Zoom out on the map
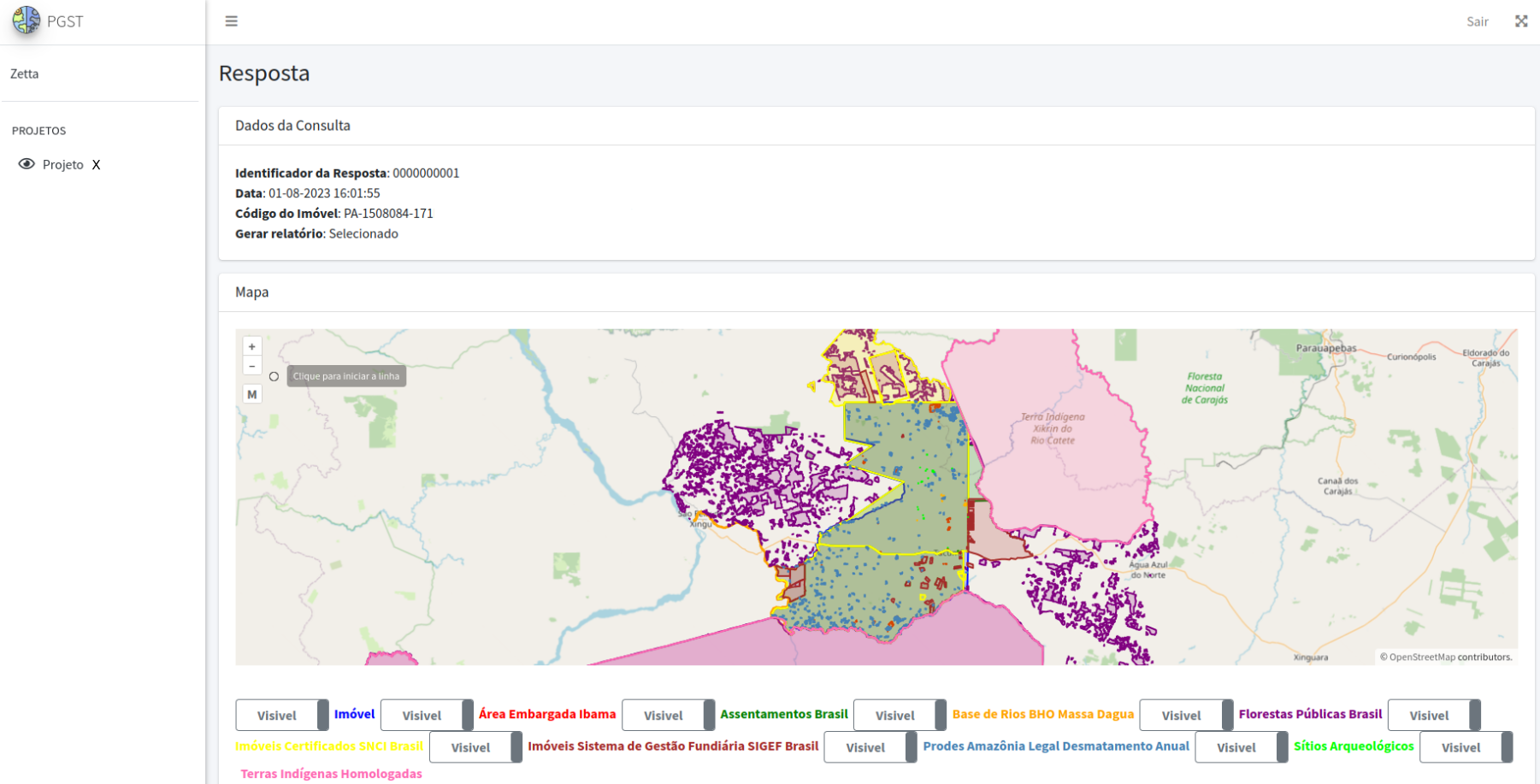 [251, 367]
